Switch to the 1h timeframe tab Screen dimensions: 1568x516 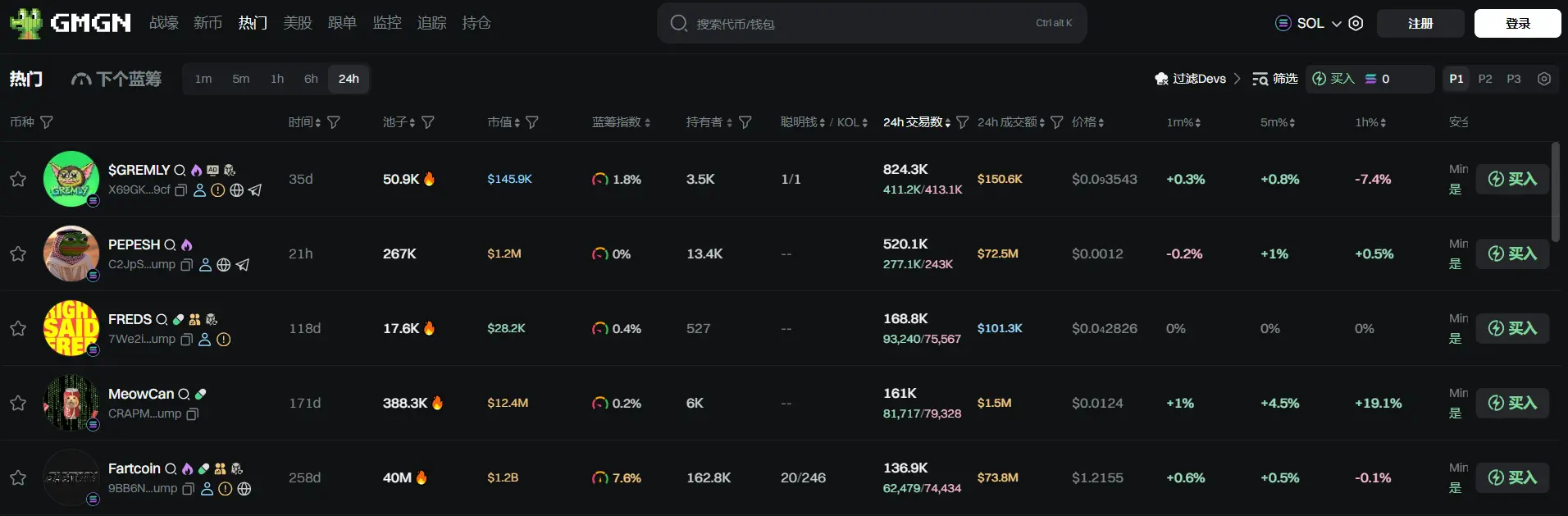(x=277, y=79)
